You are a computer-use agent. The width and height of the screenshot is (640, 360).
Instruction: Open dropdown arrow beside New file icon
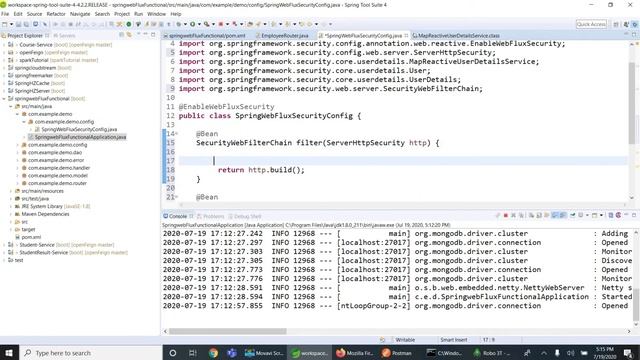[11, 24]
